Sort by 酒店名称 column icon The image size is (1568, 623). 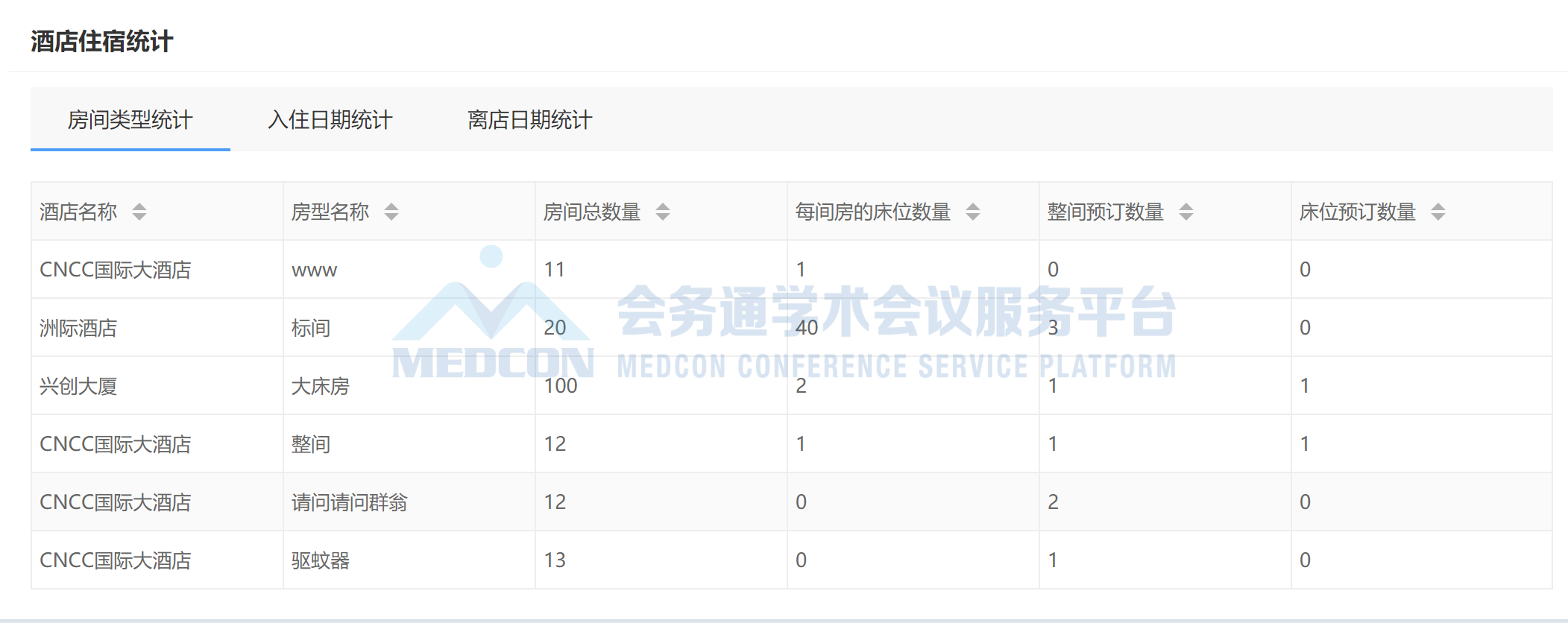[x=139, y=212]
